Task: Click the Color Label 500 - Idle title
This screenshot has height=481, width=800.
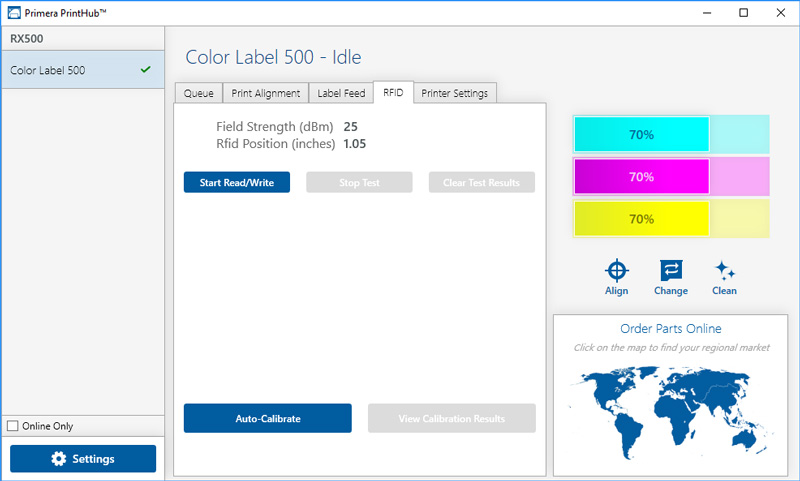Action: tap(273, 57)
